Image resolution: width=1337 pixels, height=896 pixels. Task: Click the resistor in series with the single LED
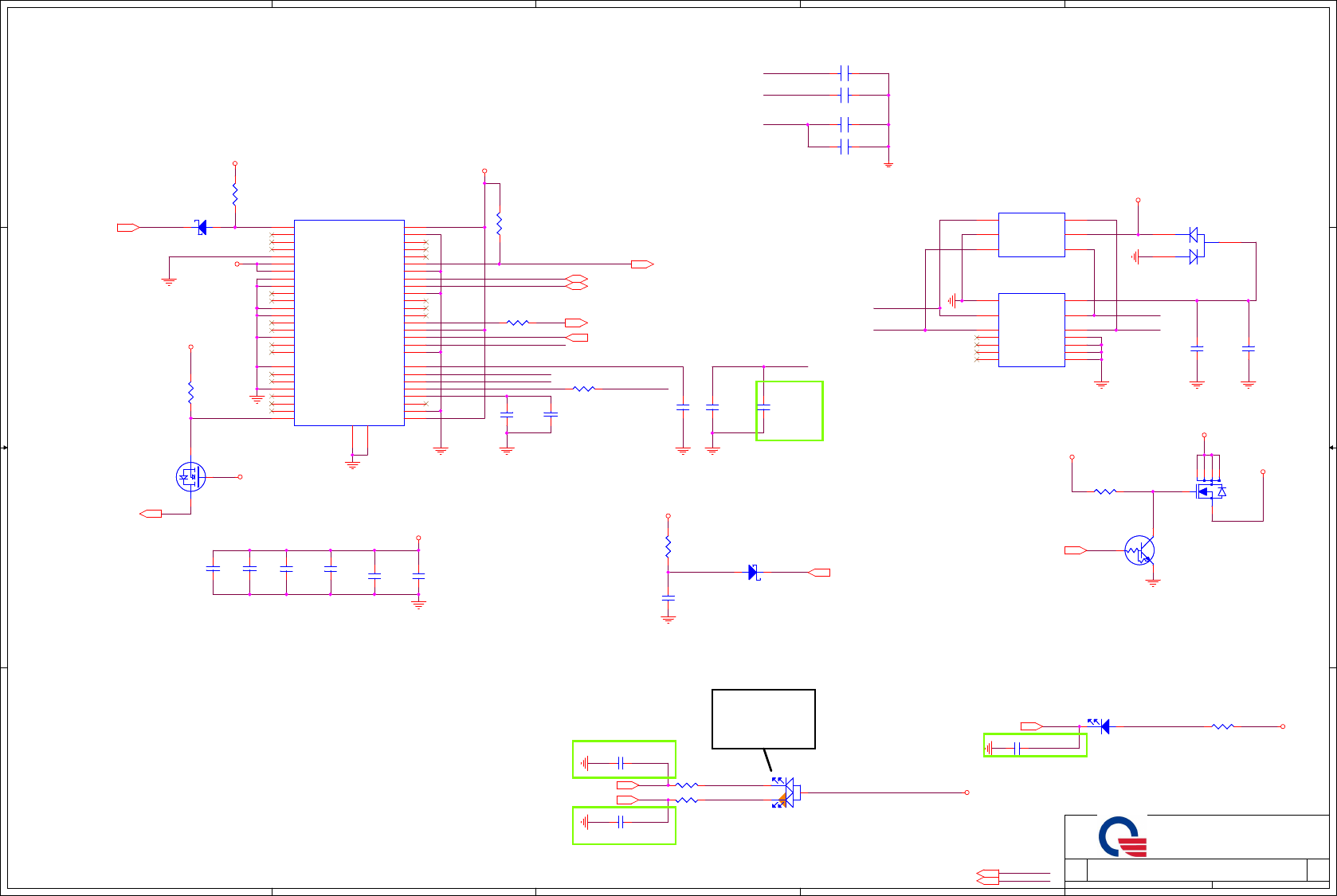pos(1223,726)
